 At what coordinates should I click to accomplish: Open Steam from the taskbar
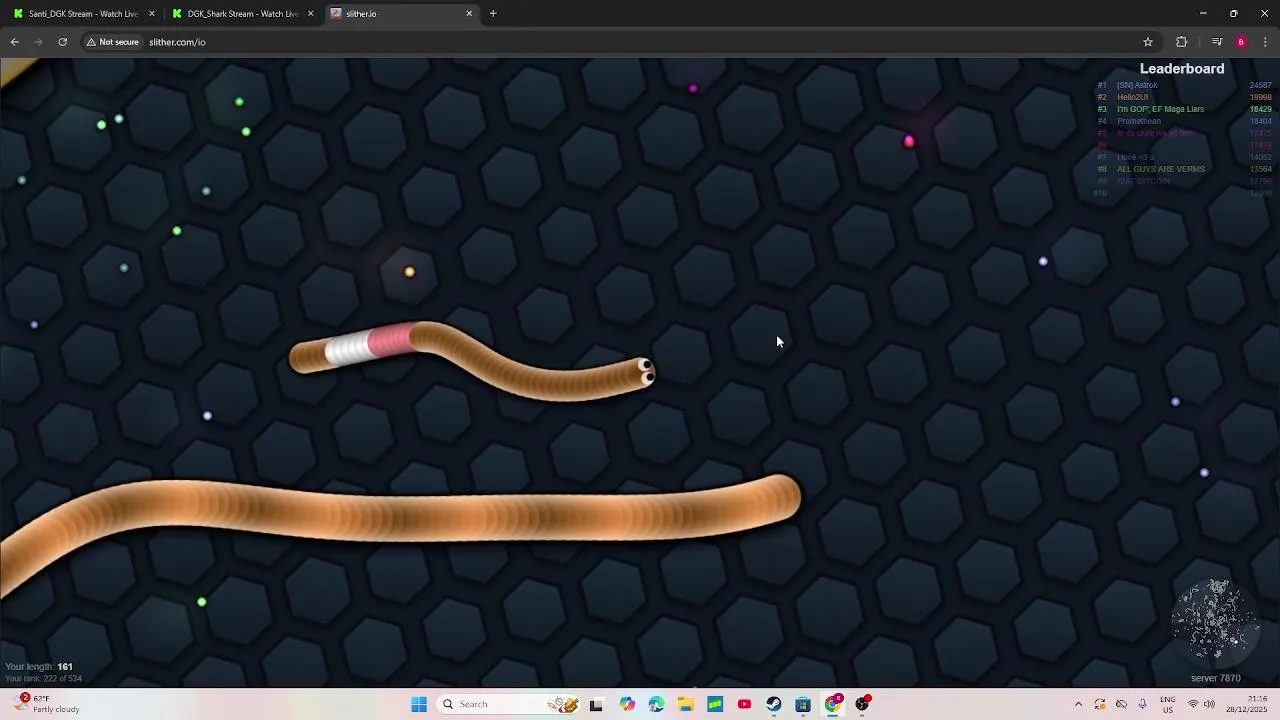point(773,705)
